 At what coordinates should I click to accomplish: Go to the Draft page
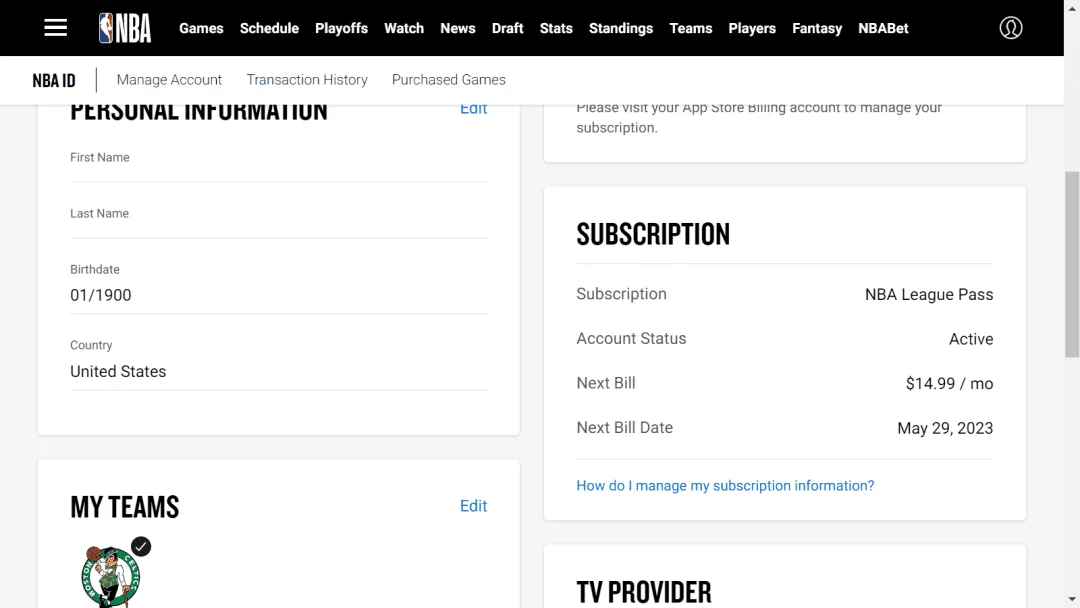(508, 28)
